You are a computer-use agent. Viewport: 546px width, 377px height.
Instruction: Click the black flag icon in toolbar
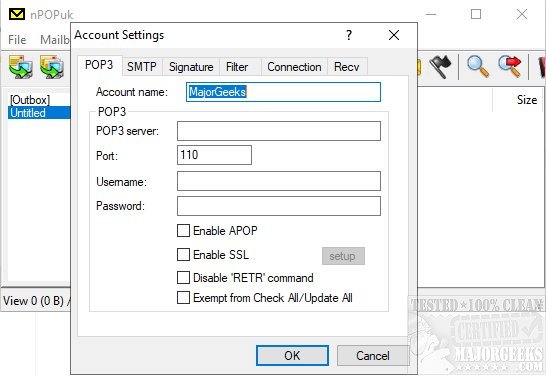440,66
